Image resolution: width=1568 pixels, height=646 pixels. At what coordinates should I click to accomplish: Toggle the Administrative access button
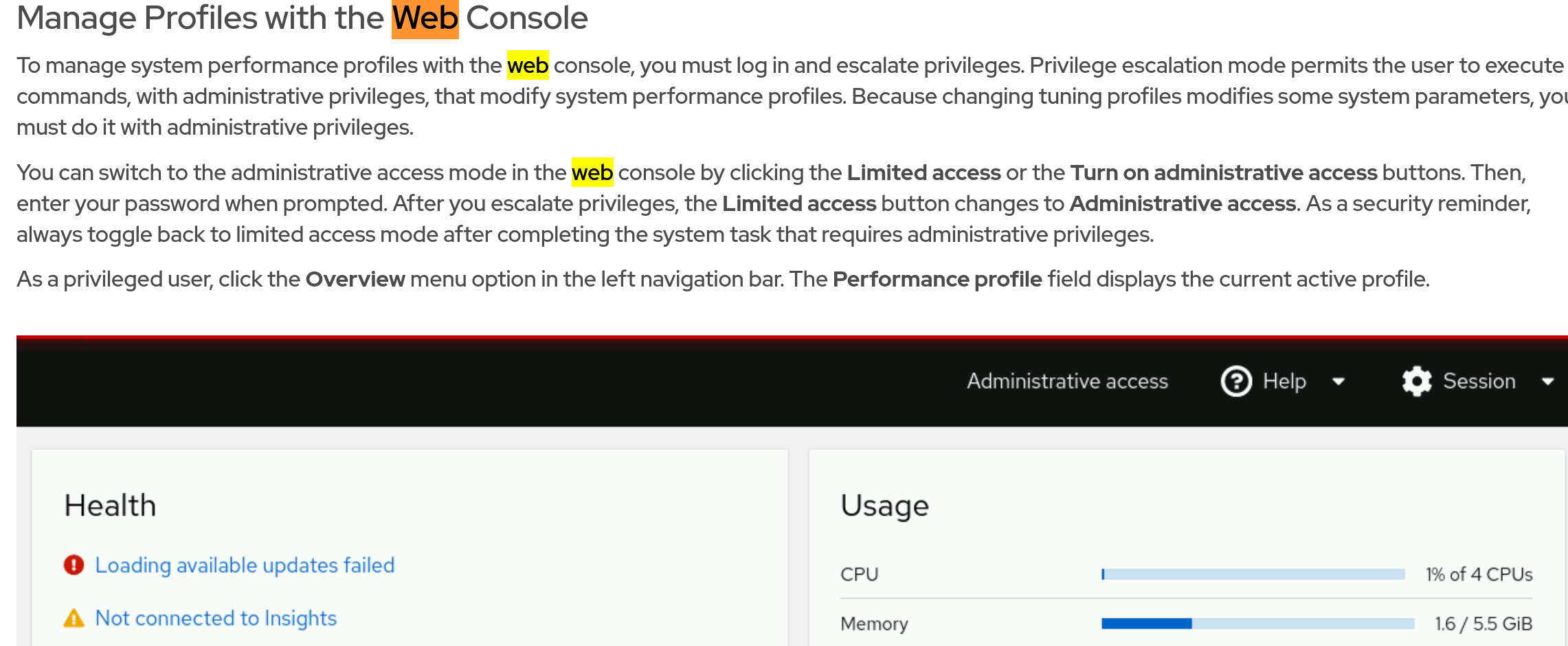(1067, 381)
